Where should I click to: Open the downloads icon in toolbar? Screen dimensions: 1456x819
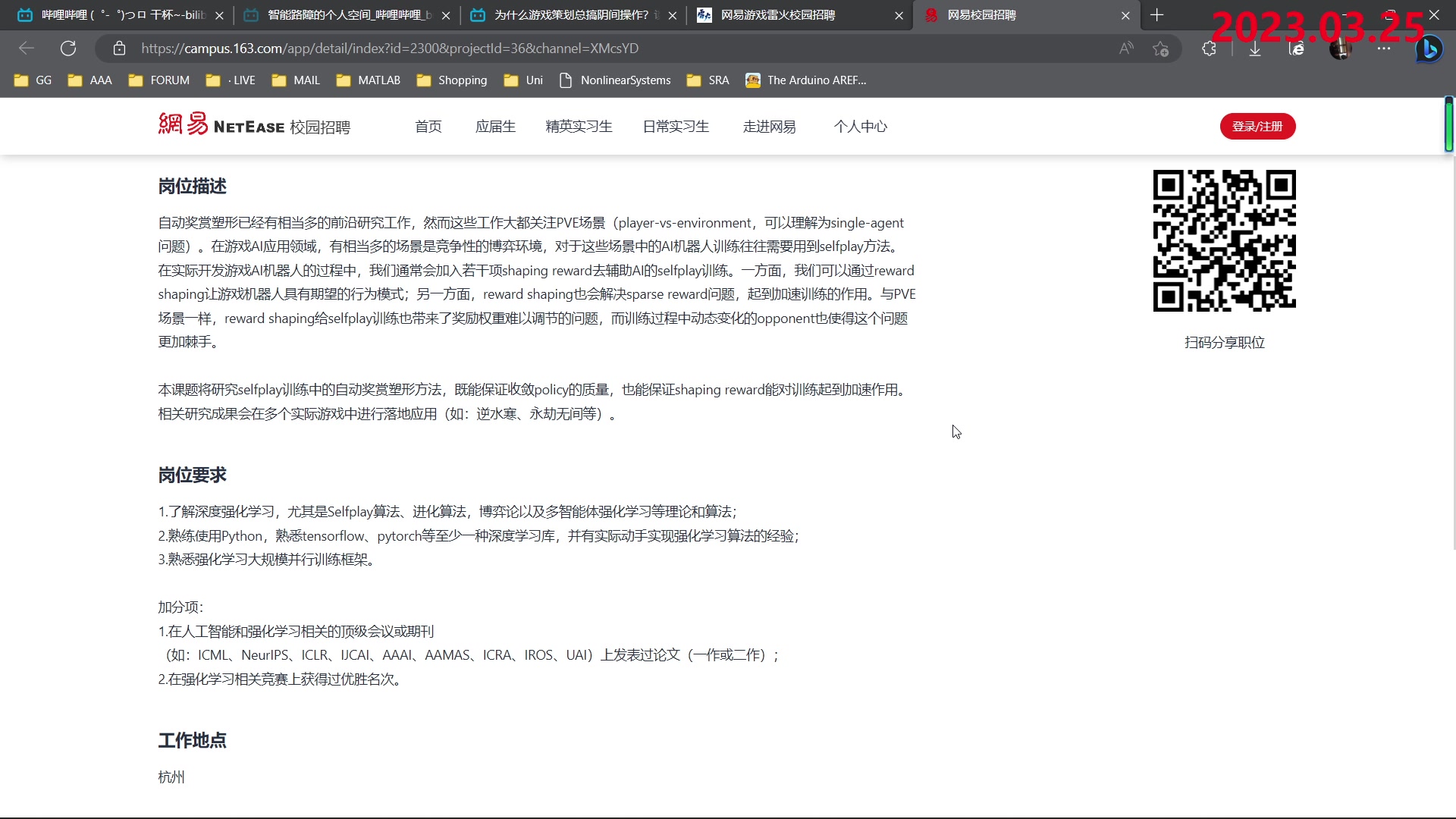click(x=1255, y=49)
